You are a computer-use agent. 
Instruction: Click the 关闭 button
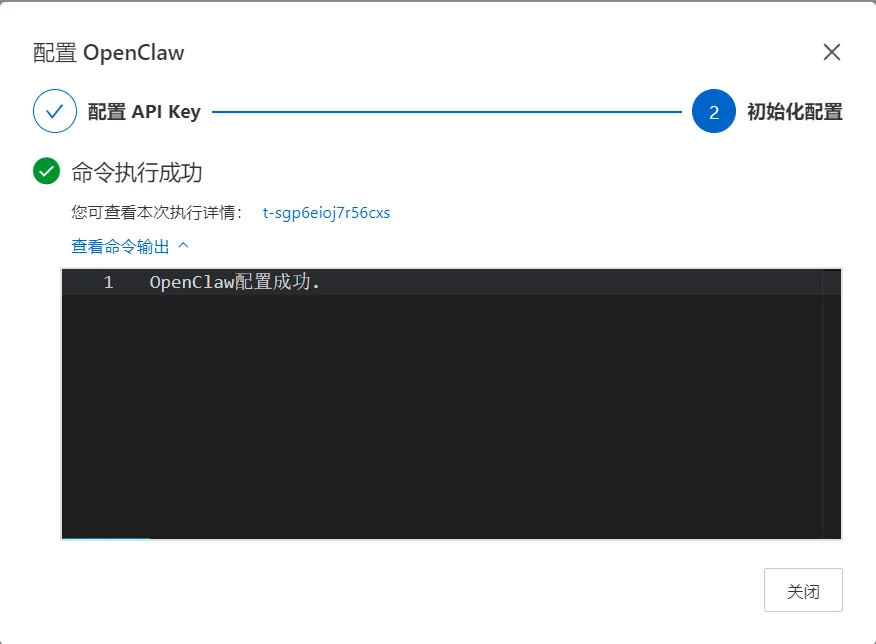pos(803,590)
